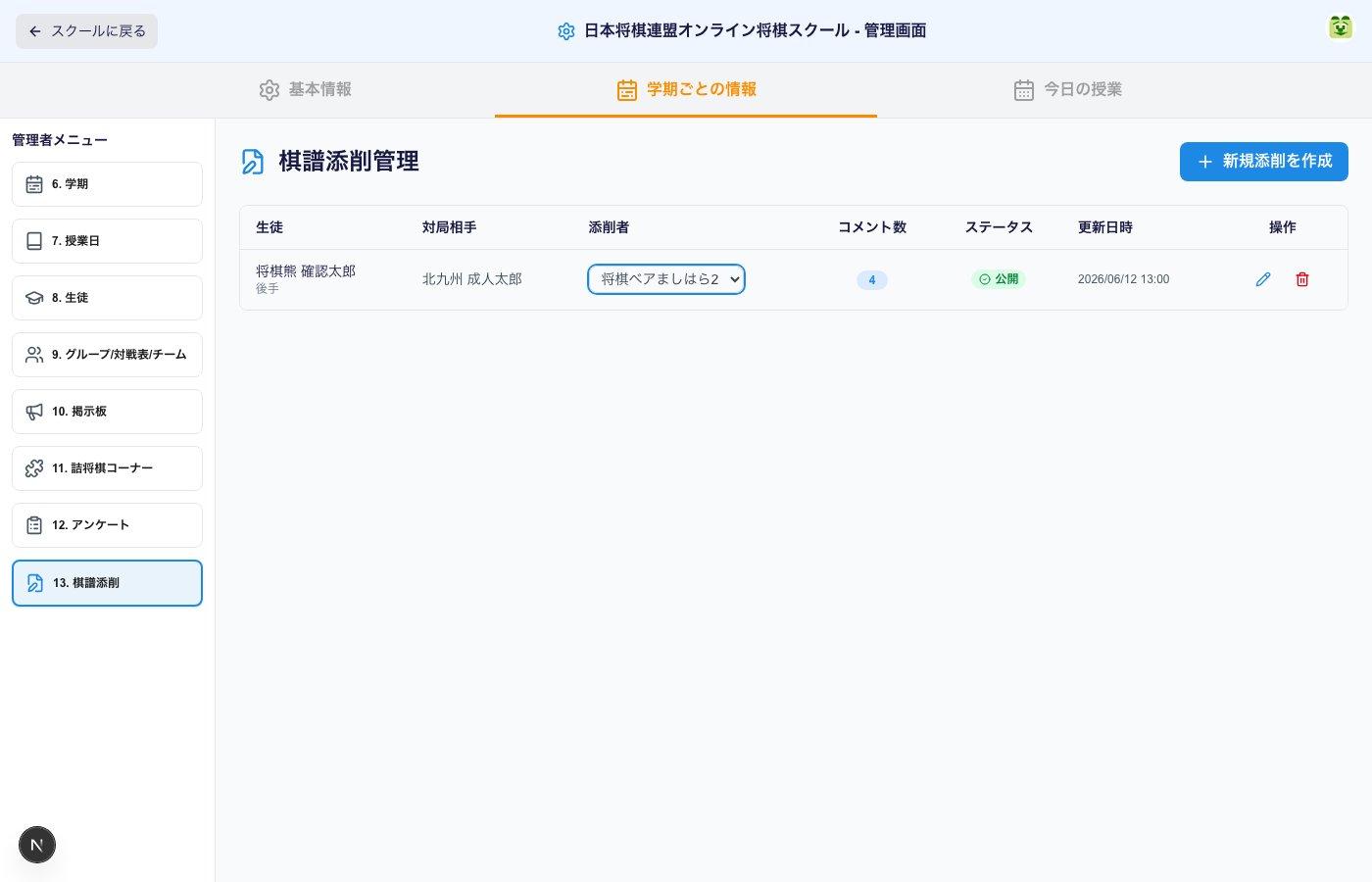The width and height of the screenshot is (1372, 882).
Task: Click the 対局相手 column header
Action: tap(450, 227)
